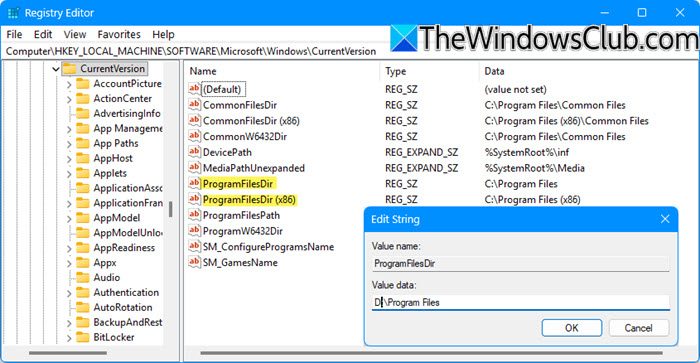Click the App Paths folder icon
700x363 pixels.
(83, 143)
